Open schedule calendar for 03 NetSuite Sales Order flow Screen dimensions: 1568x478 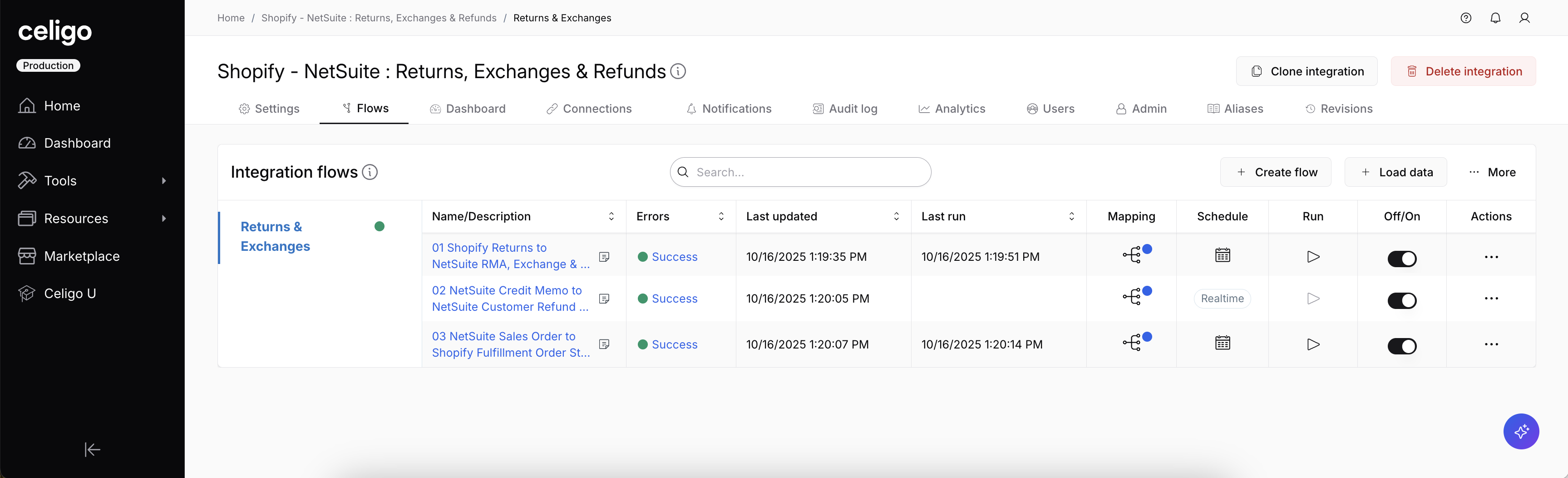(x=1222, y=344)
